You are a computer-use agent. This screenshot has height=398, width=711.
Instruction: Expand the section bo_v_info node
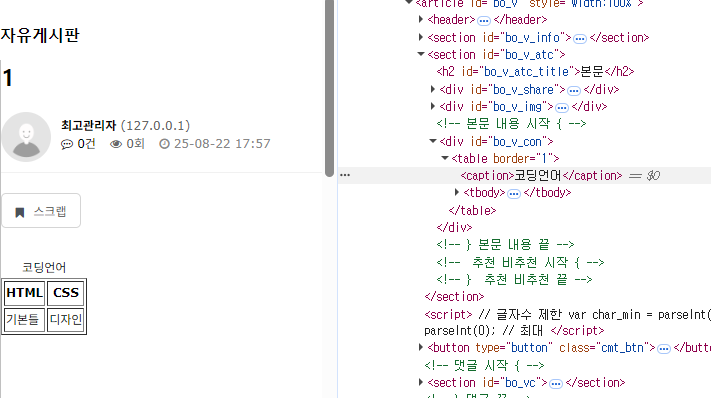421,37
